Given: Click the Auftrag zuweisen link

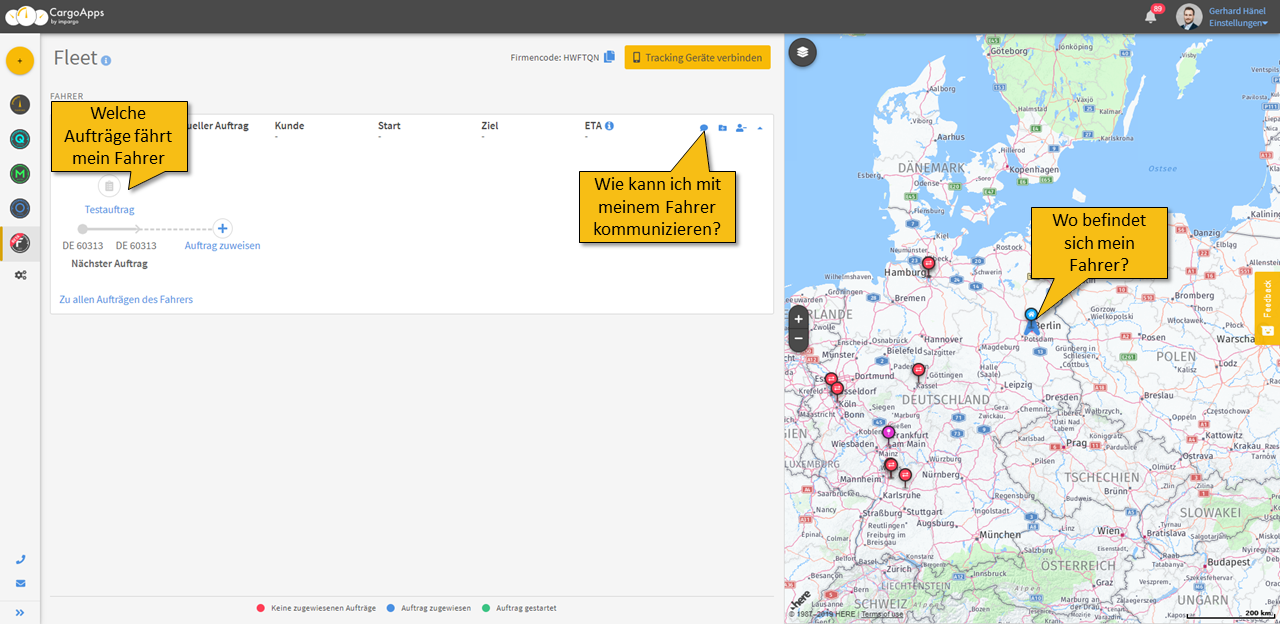Looking at the screenshot, I should [222, 245].
